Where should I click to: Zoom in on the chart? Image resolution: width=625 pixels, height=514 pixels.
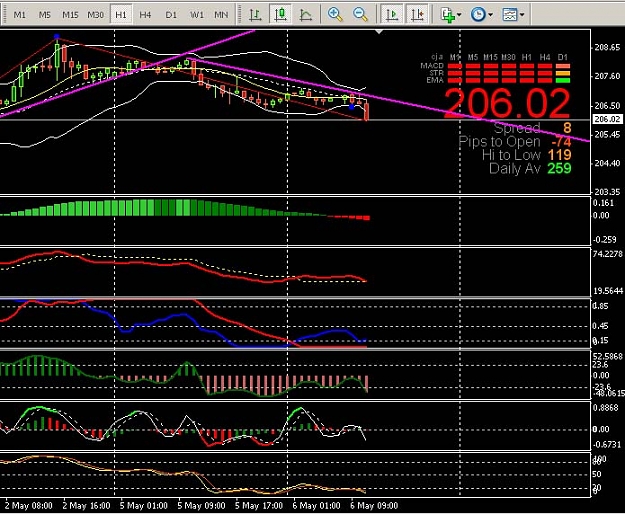click(x=335, y=15)
